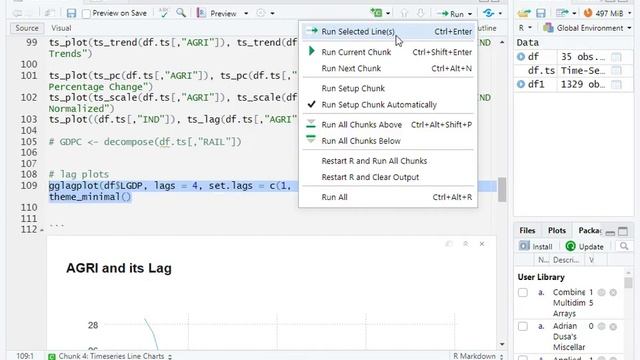
Task: Click the package search field
Action: click(623, 246)
